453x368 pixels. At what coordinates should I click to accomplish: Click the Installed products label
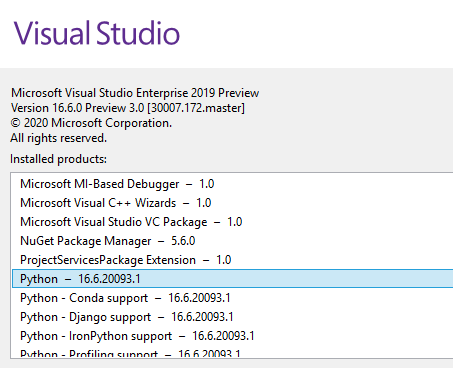click(58, 159)
